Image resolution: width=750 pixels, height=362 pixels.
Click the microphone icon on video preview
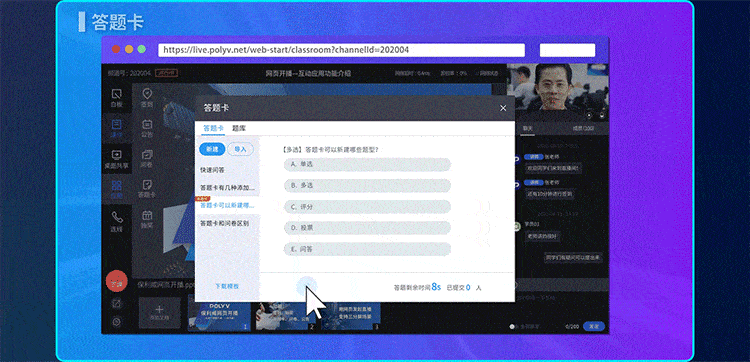[x=602, y=115]
